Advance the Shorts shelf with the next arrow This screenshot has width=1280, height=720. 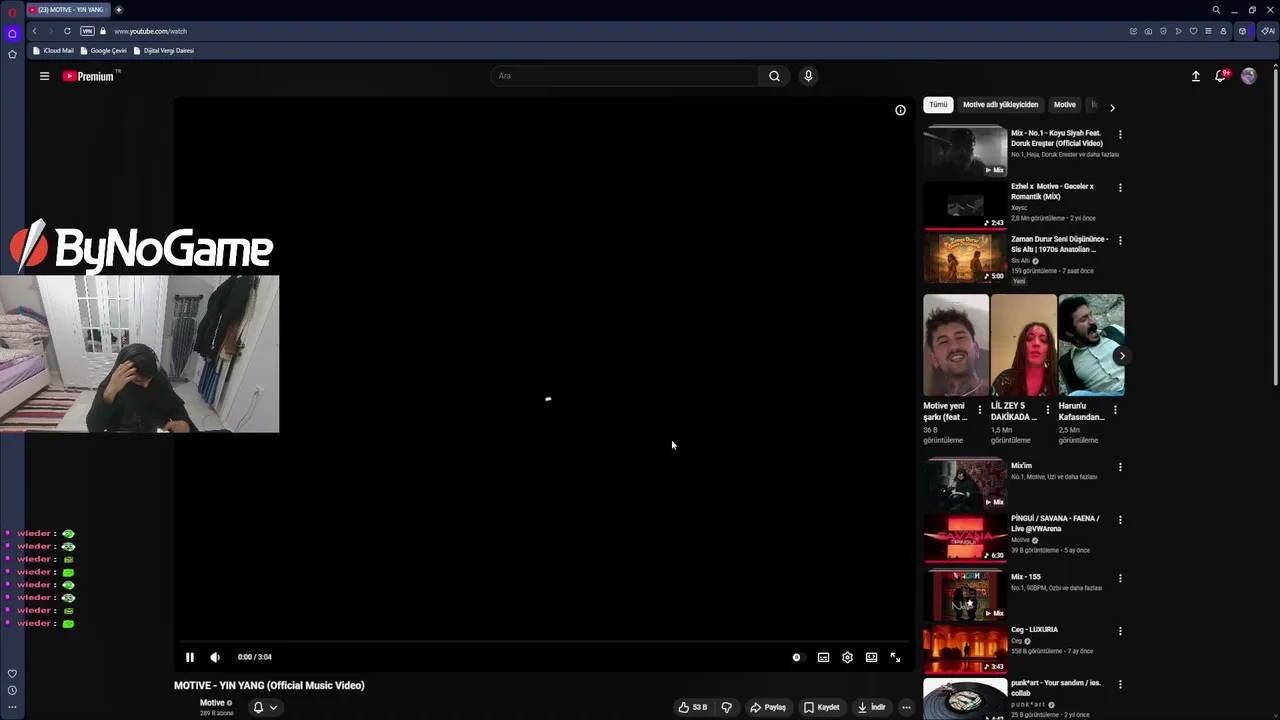pos(1122,356)
